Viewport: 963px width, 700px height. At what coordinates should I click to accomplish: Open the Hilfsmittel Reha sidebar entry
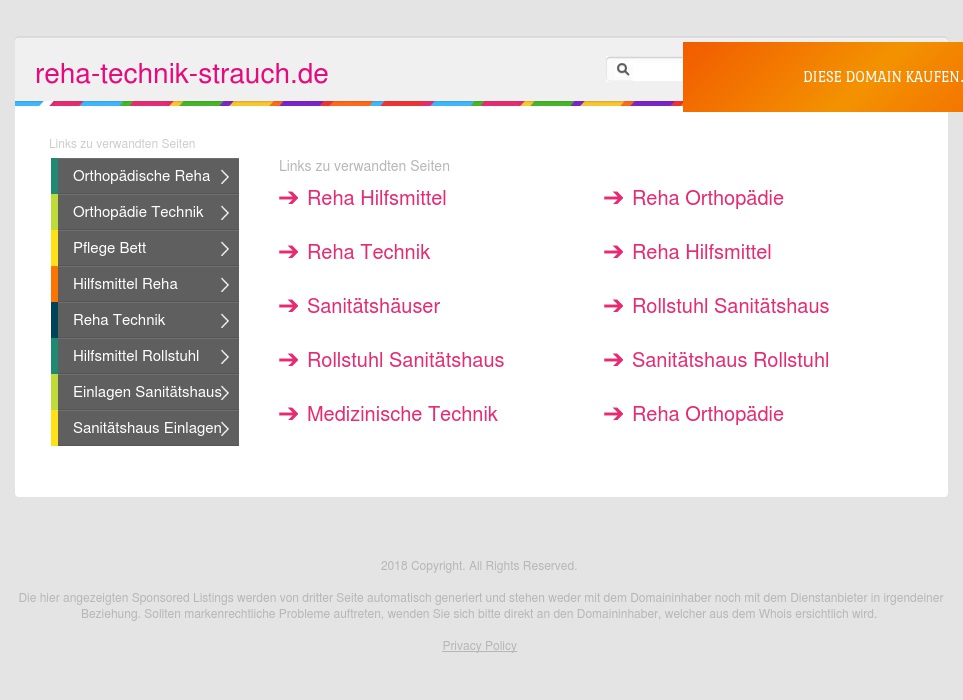(125, 284)
